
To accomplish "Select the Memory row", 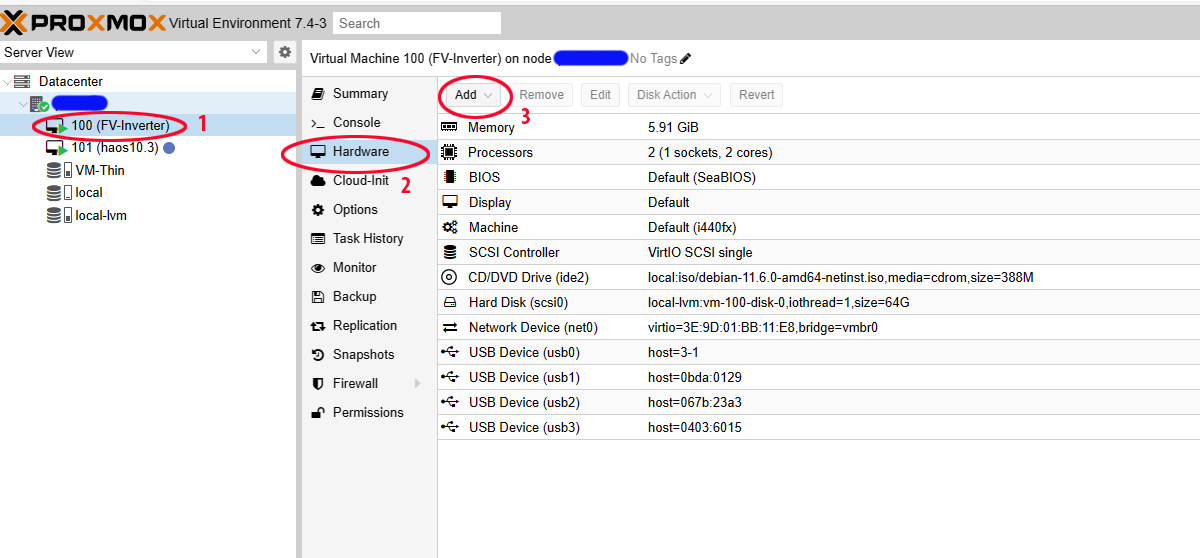I will click(x=819, y=128).
